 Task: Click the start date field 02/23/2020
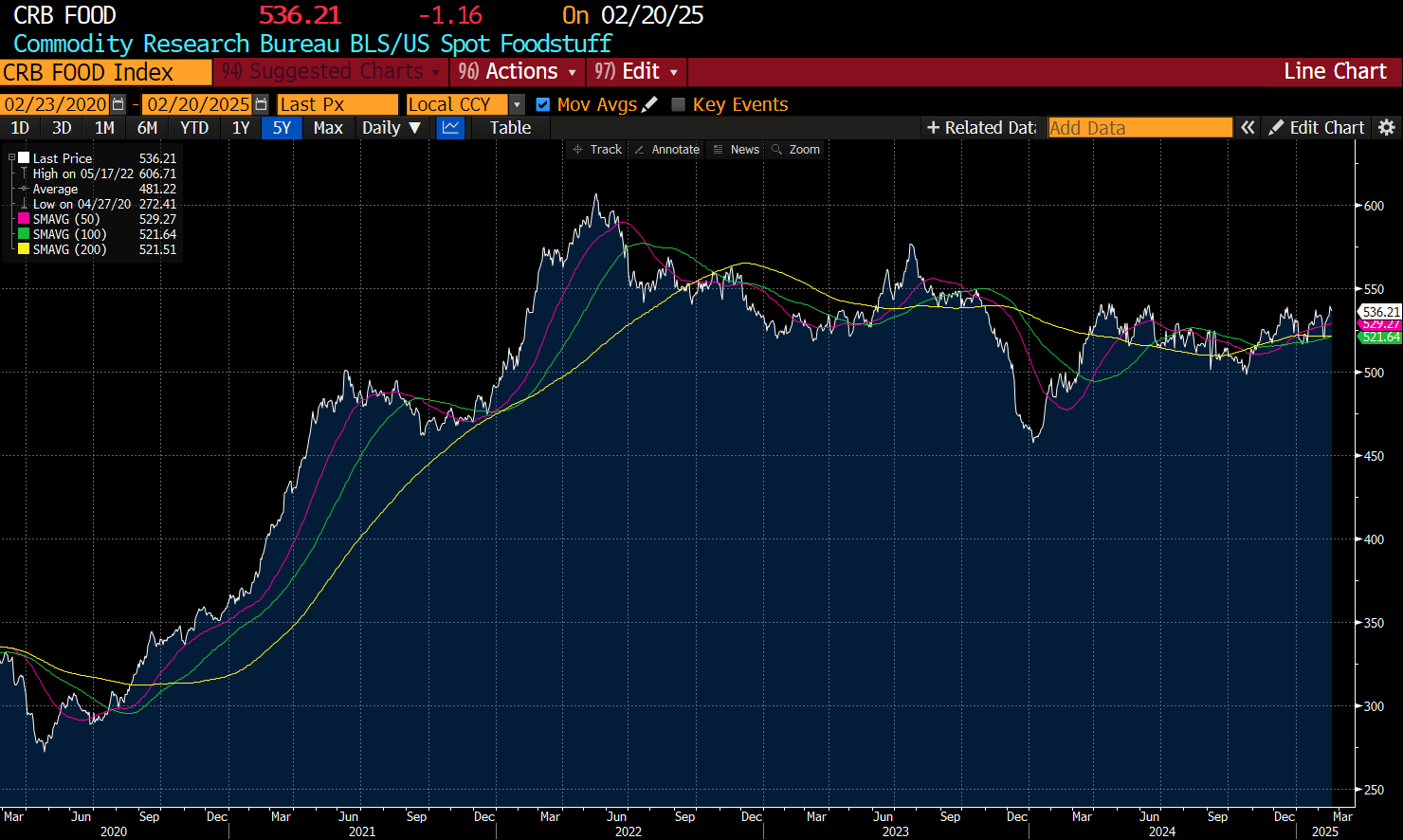(56, 104)
